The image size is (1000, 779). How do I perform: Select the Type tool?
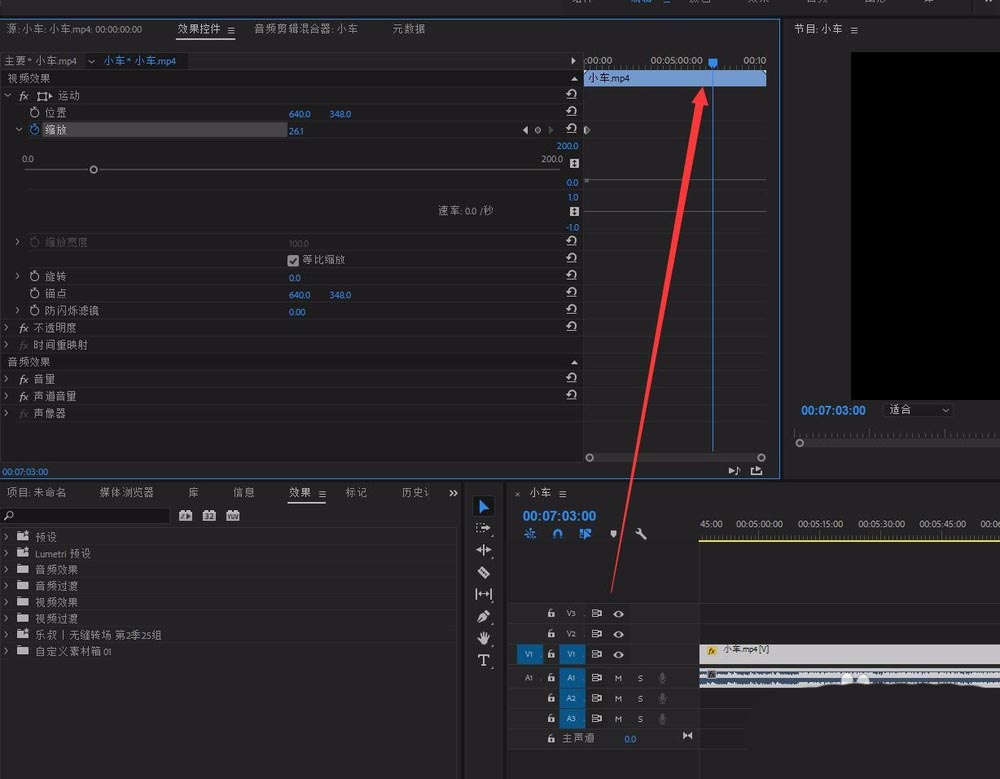(483, 660)
